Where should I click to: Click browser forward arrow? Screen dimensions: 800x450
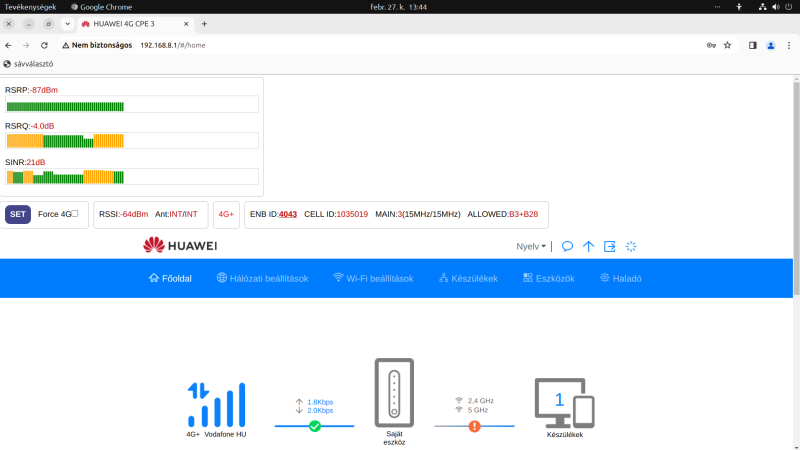[x=26, y=45]
